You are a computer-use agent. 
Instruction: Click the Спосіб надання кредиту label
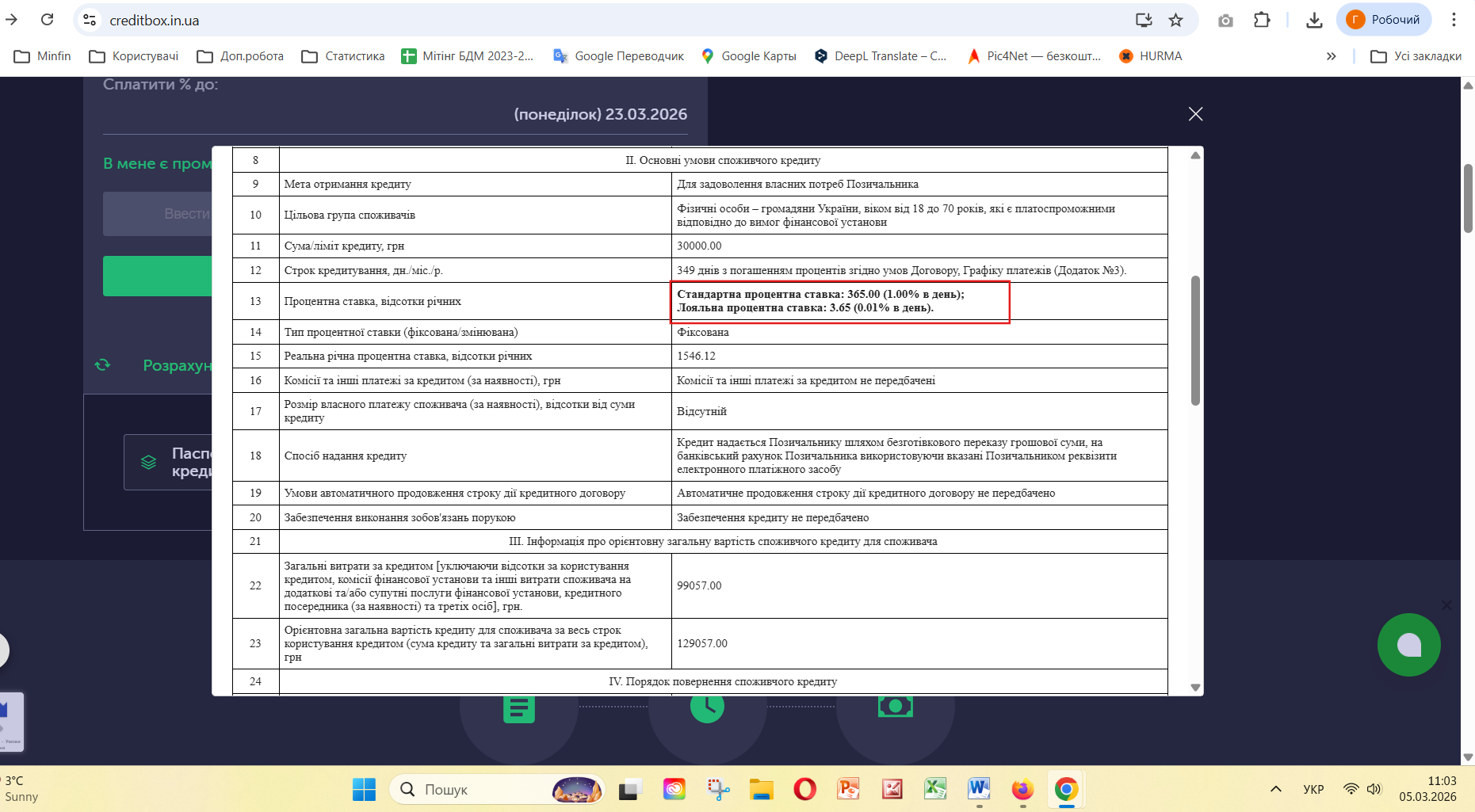click(x=345, y=456)
